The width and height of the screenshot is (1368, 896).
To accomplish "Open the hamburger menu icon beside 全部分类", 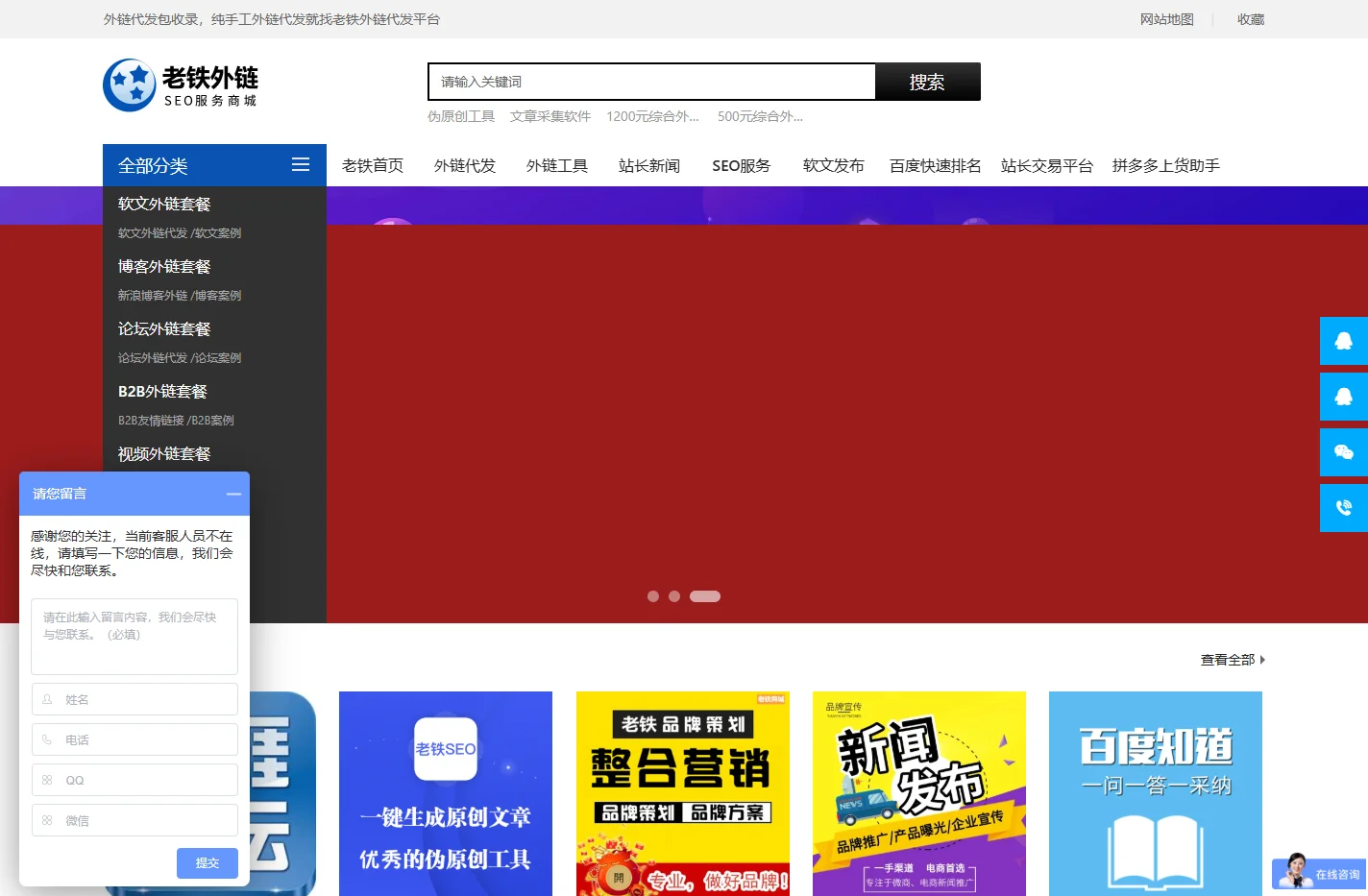I will point(301,165).
